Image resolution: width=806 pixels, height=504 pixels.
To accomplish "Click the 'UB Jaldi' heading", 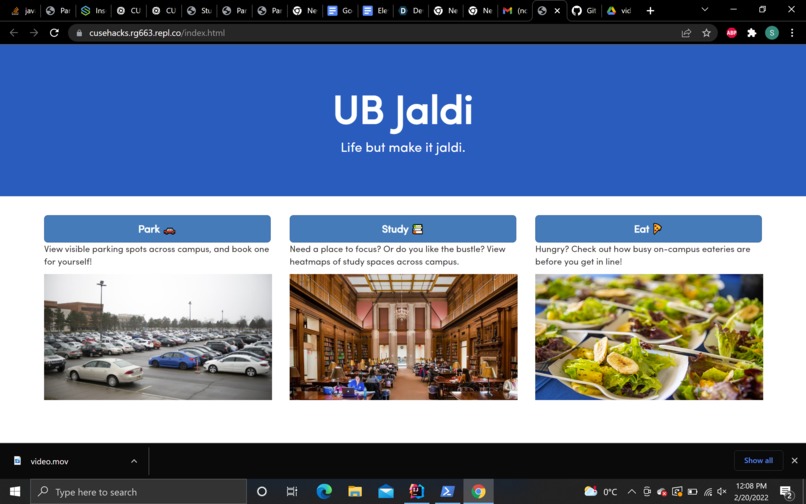I will tap(403, 111).
